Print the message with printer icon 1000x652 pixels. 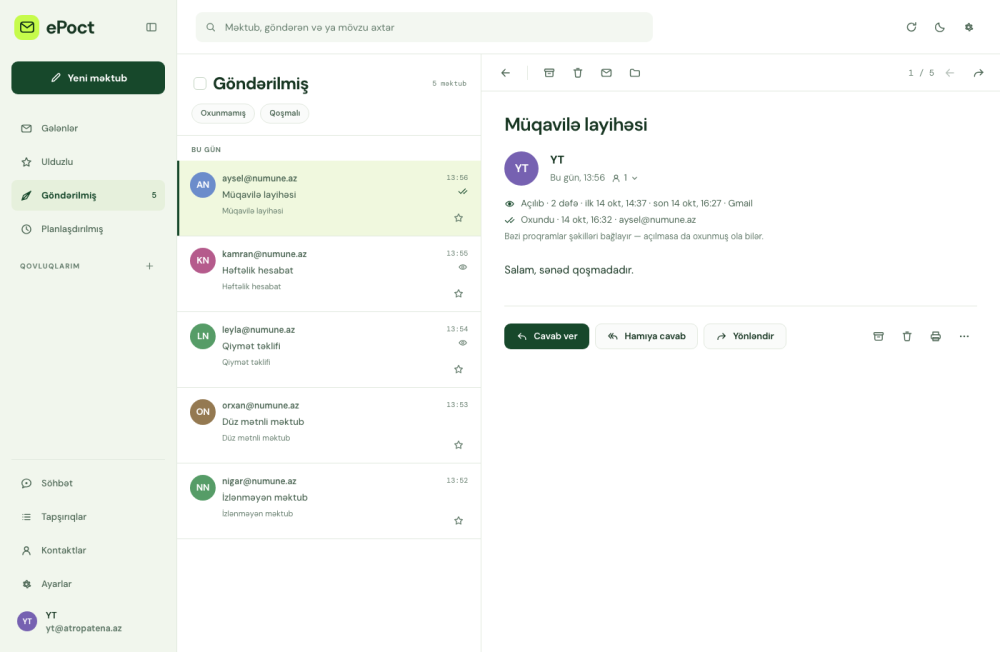936,336
